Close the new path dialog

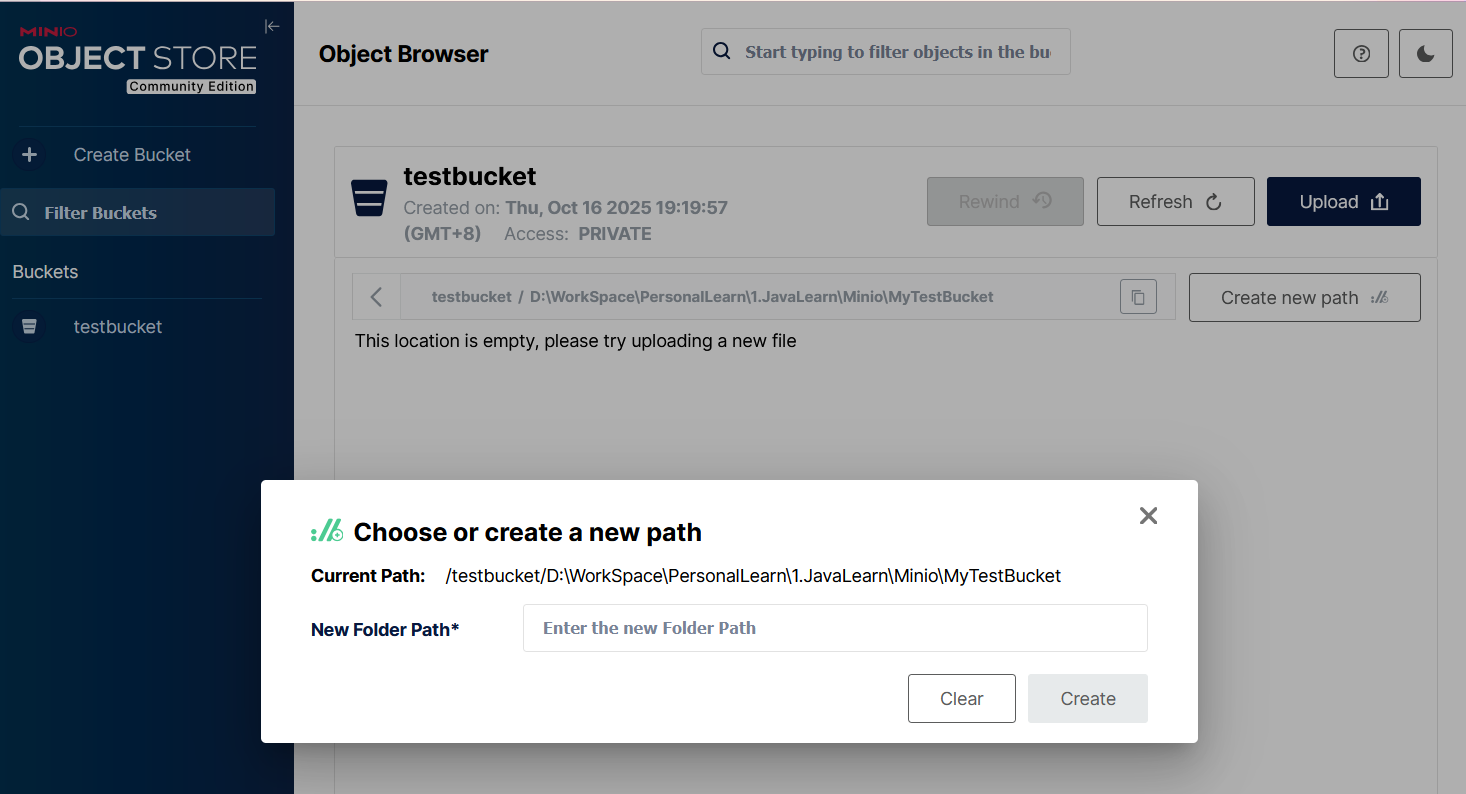(1148, 515)
